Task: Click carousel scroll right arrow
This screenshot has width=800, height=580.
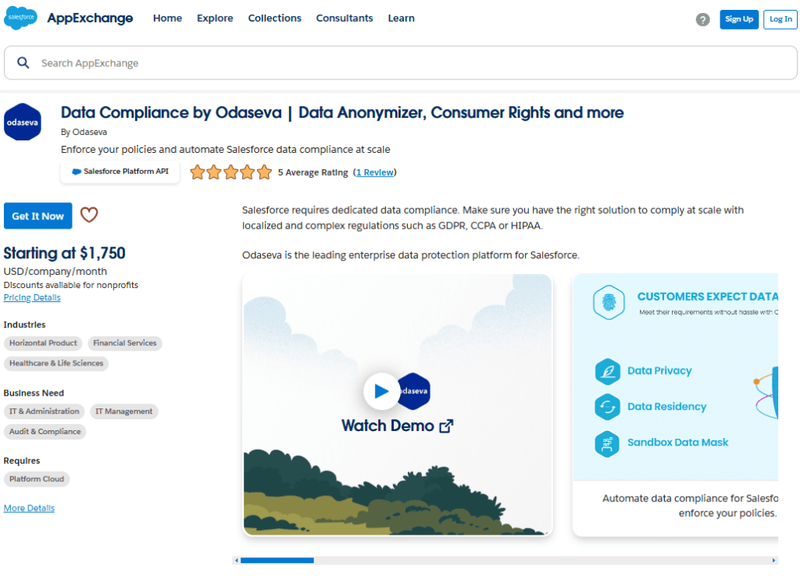Action: point(774,560)
